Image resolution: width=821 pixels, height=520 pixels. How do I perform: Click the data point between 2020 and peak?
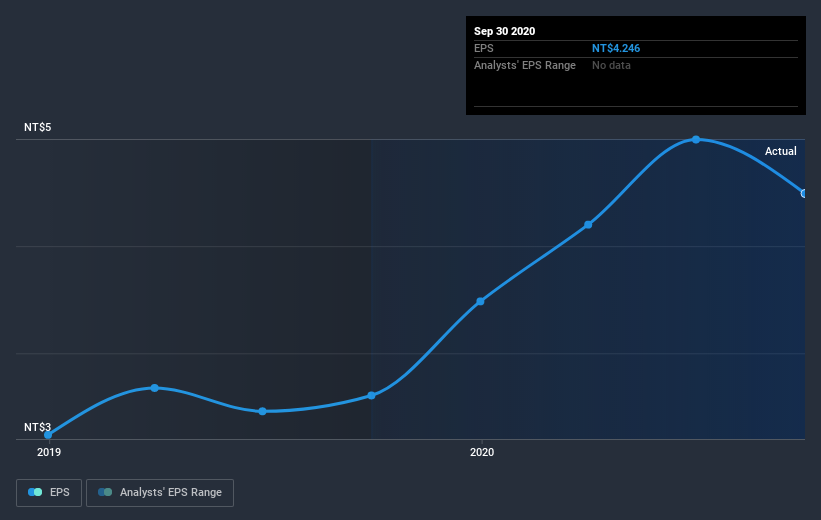click(588, 225)
